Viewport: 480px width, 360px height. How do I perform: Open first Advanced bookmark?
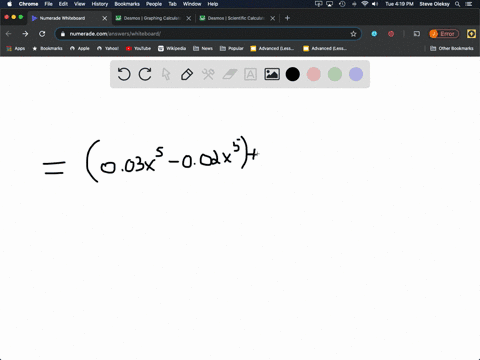point(272,48)
